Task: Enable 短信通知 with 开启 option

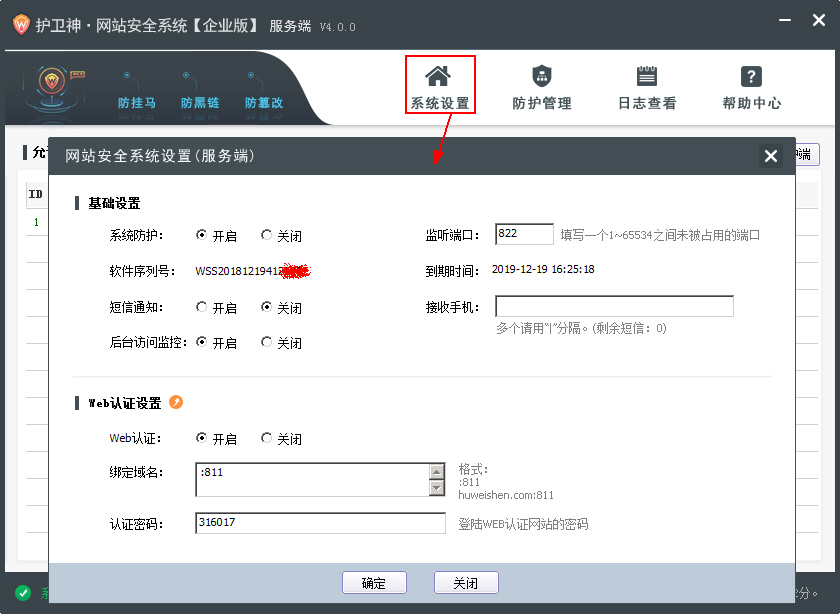Action: [202, 308]
